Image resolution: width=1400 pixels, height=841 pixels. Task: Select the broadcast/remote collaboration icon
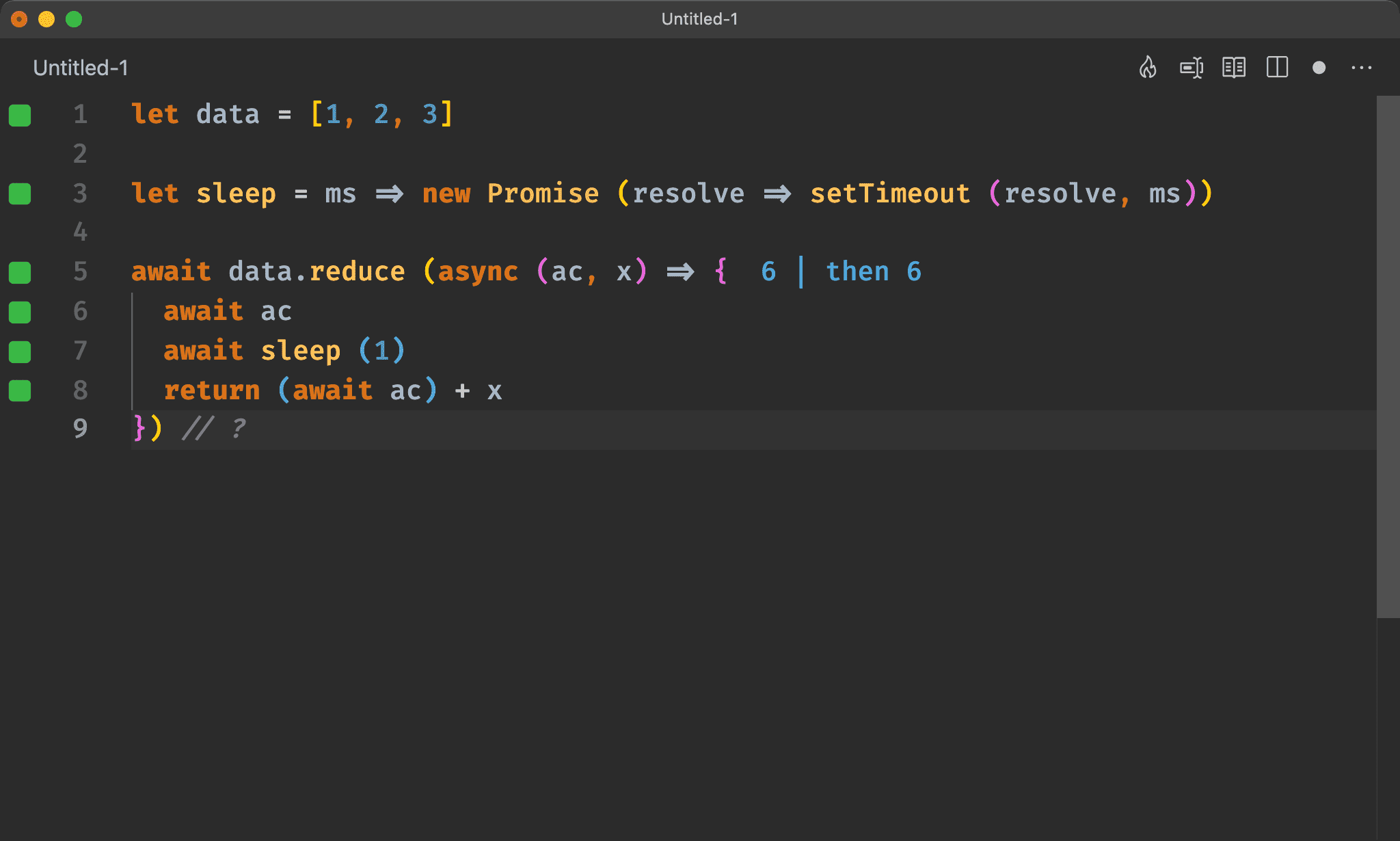tap(1192, 68)
